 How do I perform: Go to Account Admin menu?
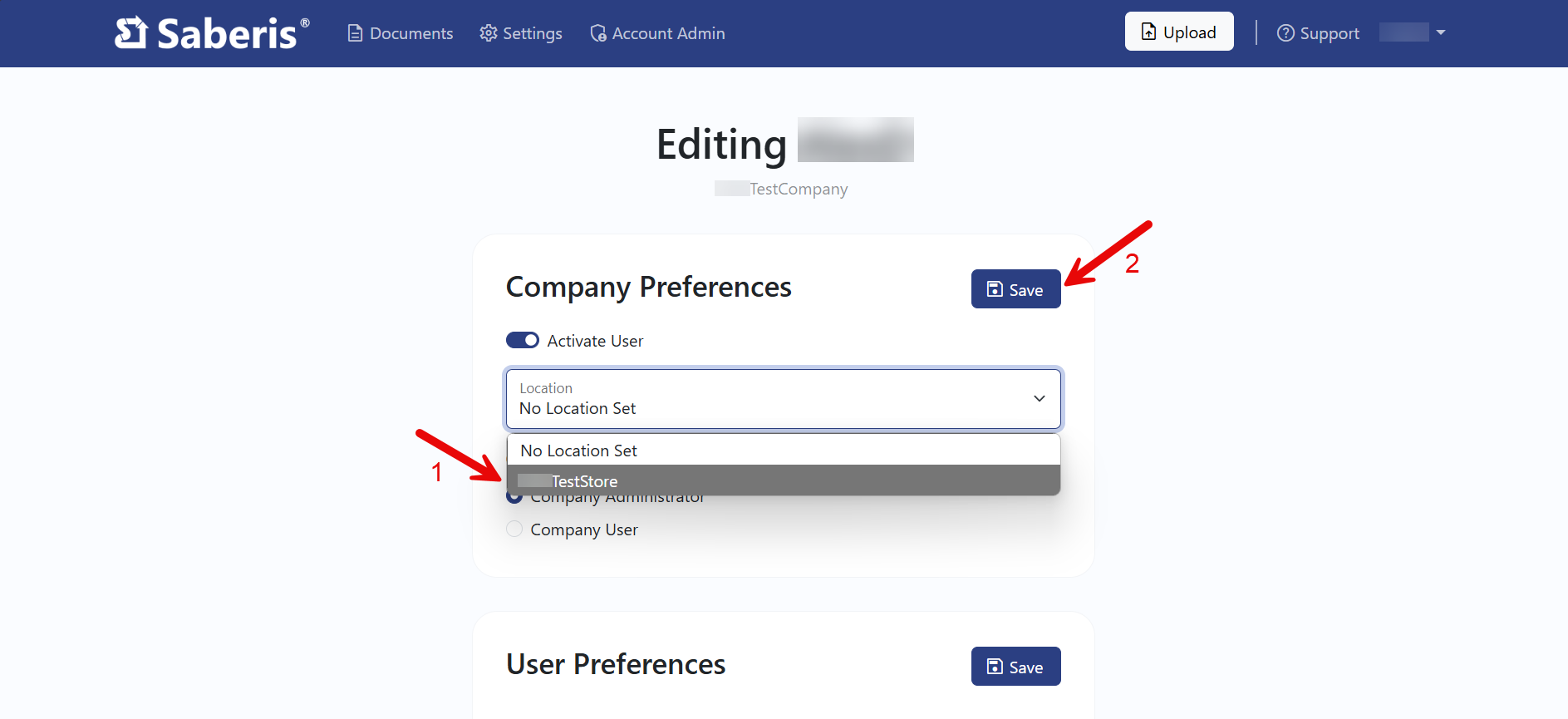[668, 33]
